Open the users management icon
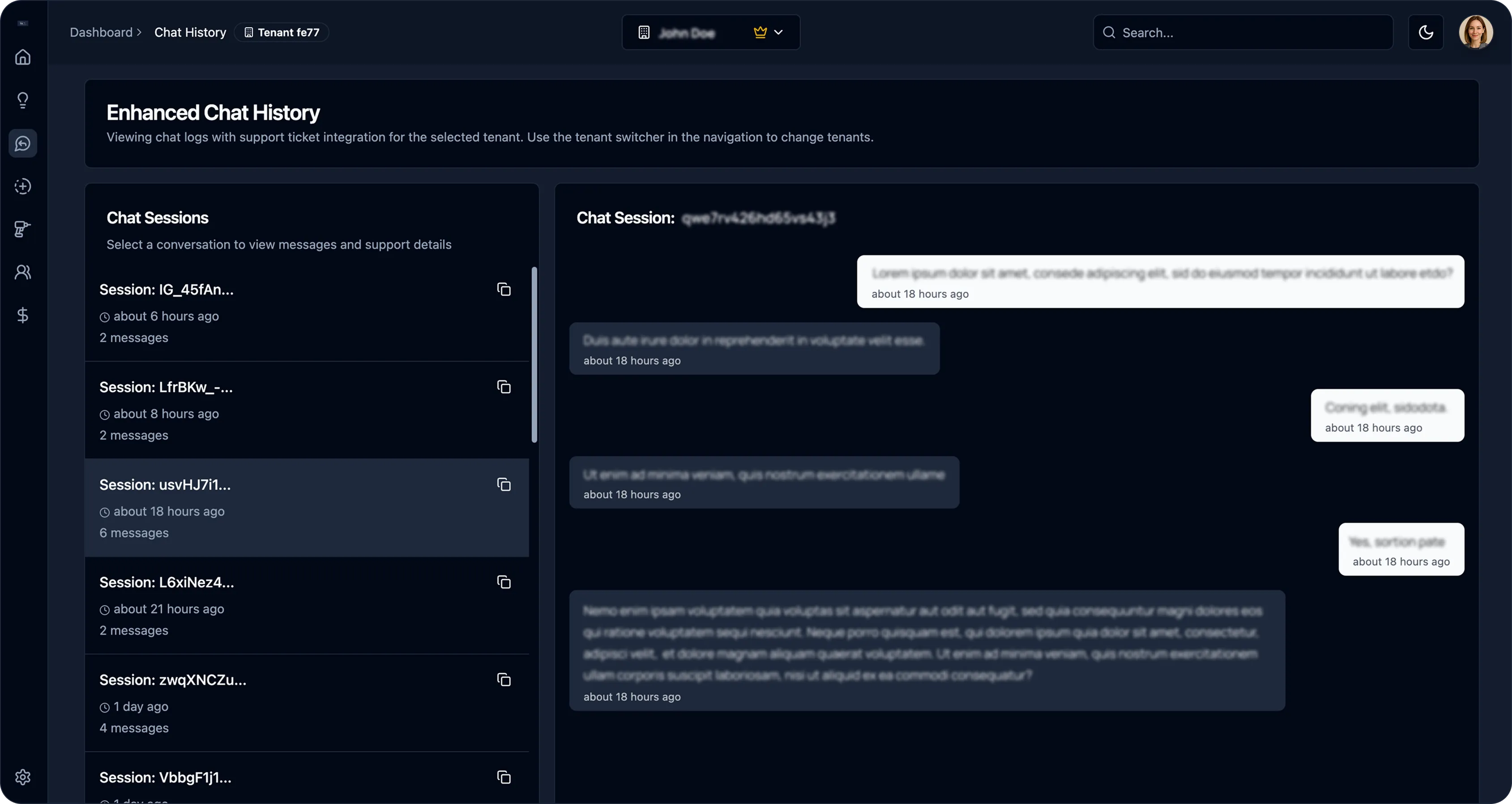 22,271
